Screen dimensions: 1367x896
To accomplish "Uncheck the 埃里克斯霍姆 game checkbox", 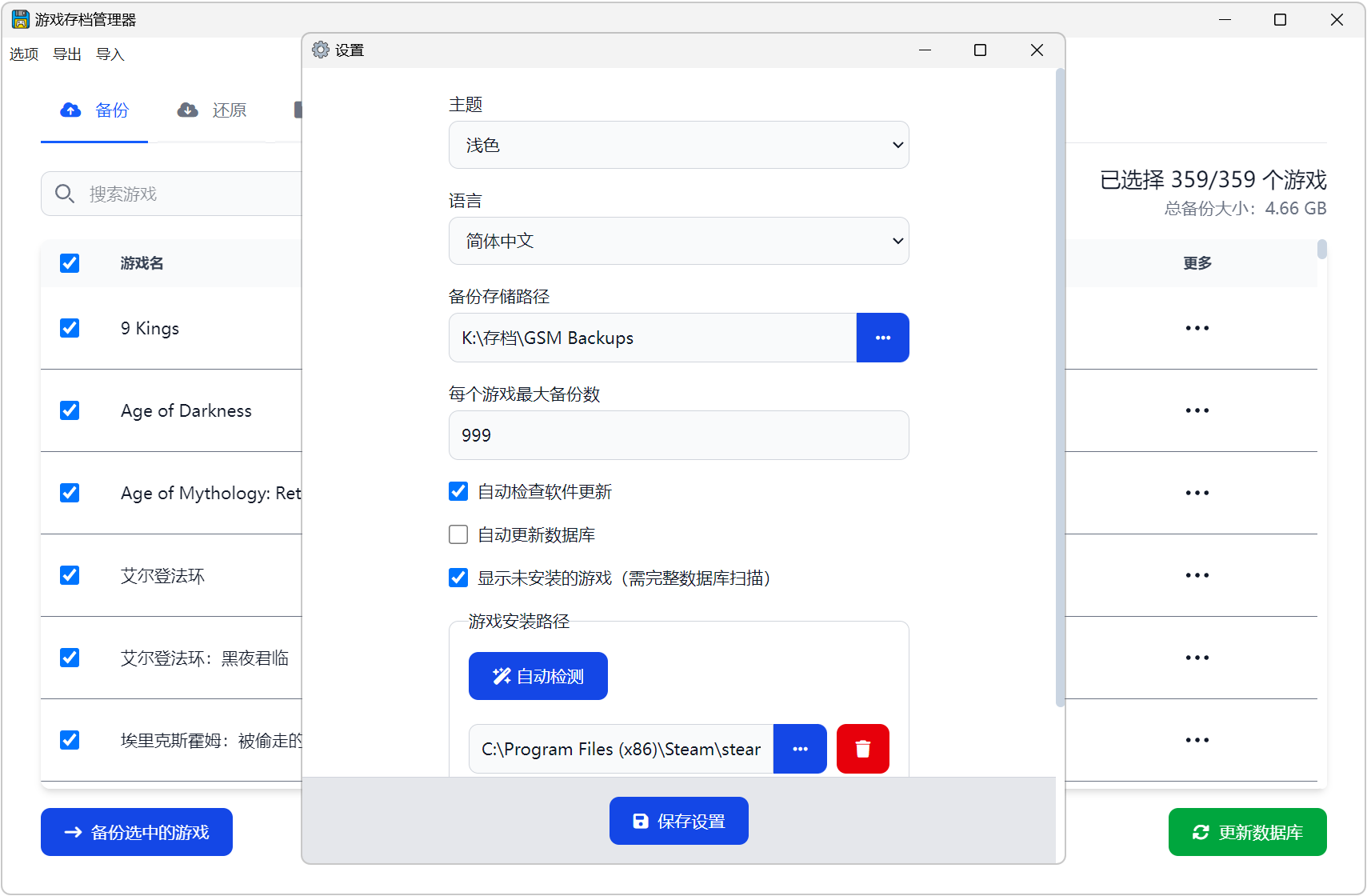I will pyautogui.click(x=70, y=740).
